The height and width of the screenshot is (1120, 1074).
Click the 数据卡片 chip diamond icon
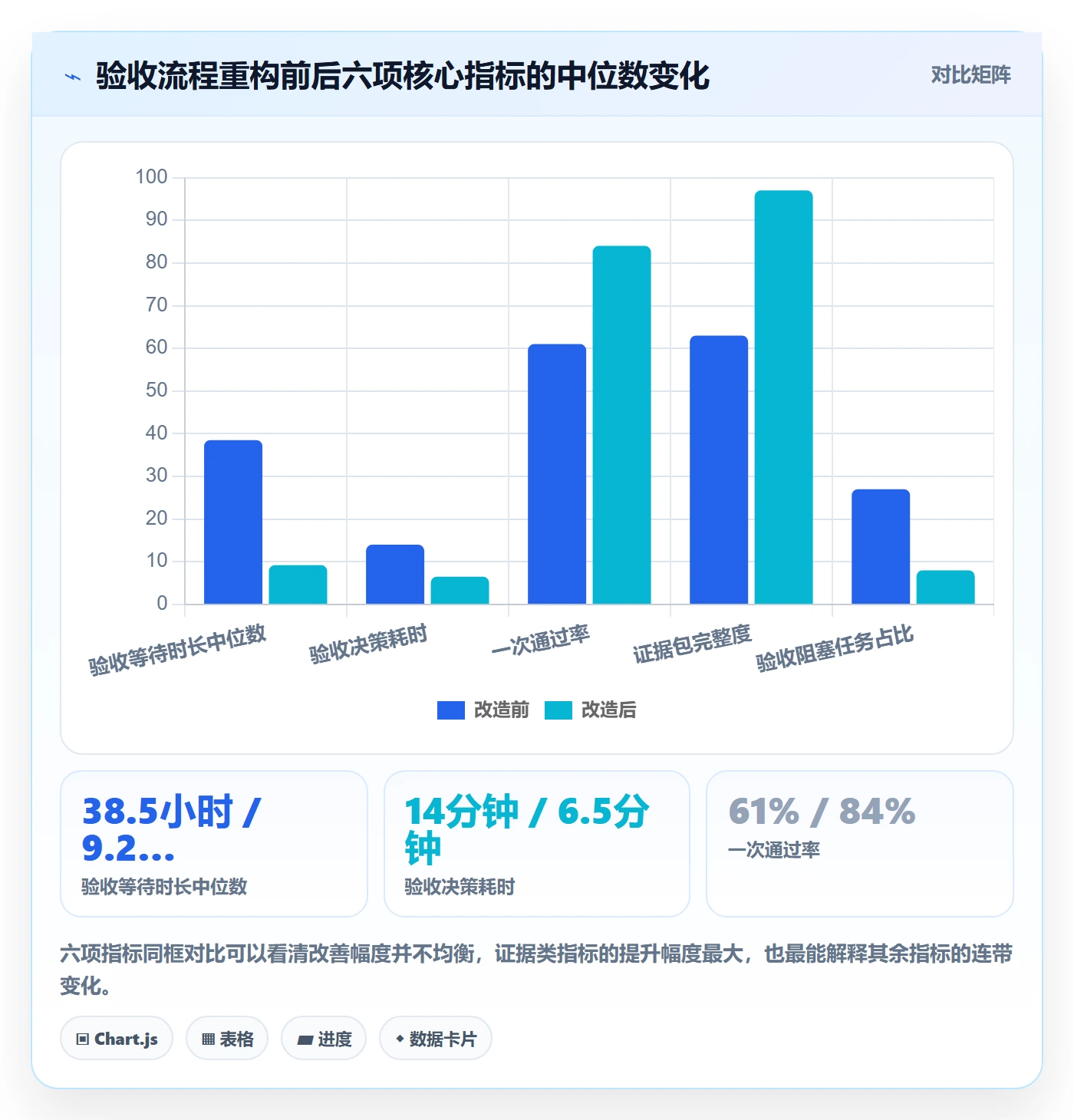point(400,1039)
